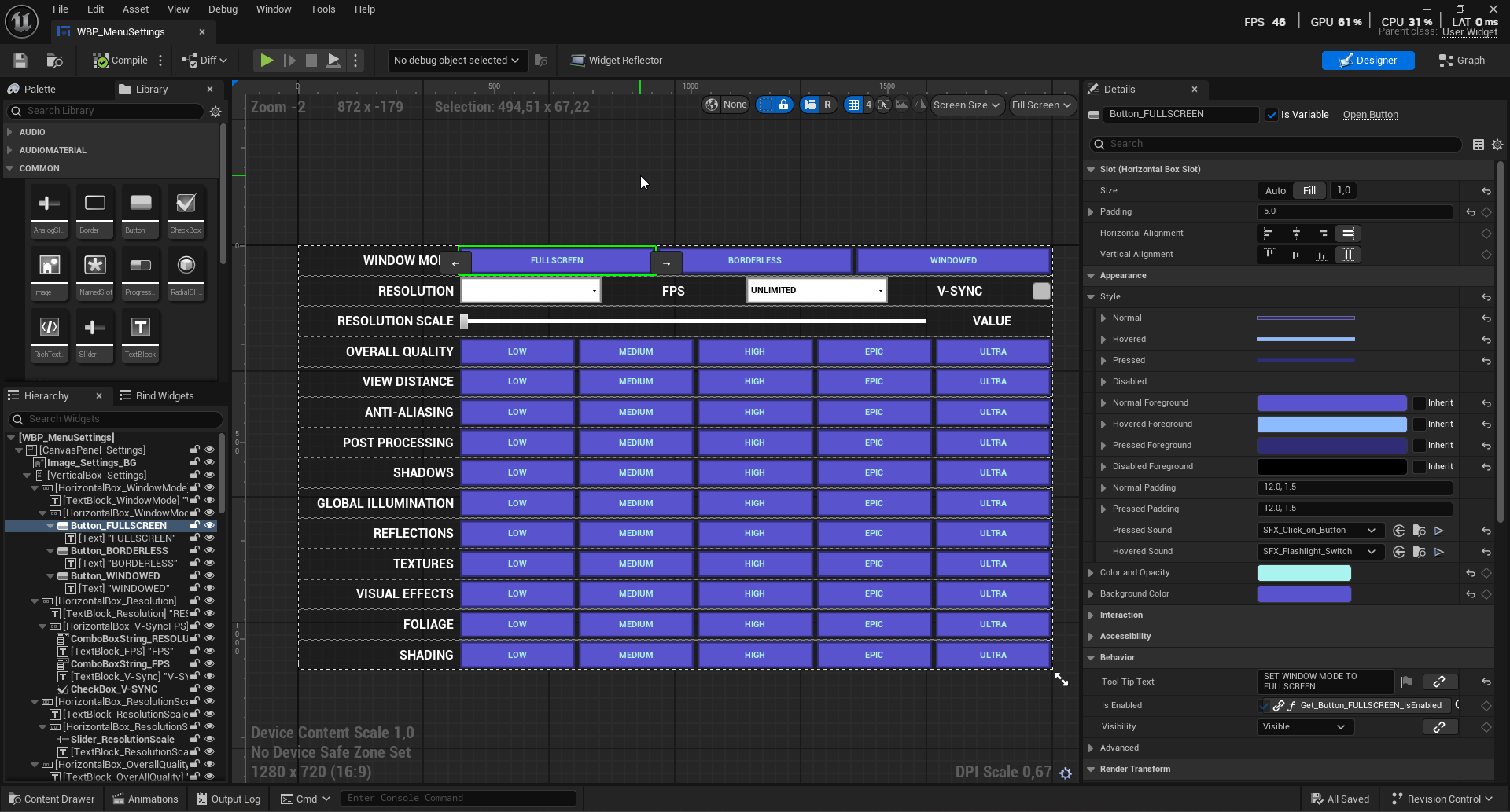Open the File menu
Image resolution: width=1510 pixels, height=812 pixels.
coord(61,9)
